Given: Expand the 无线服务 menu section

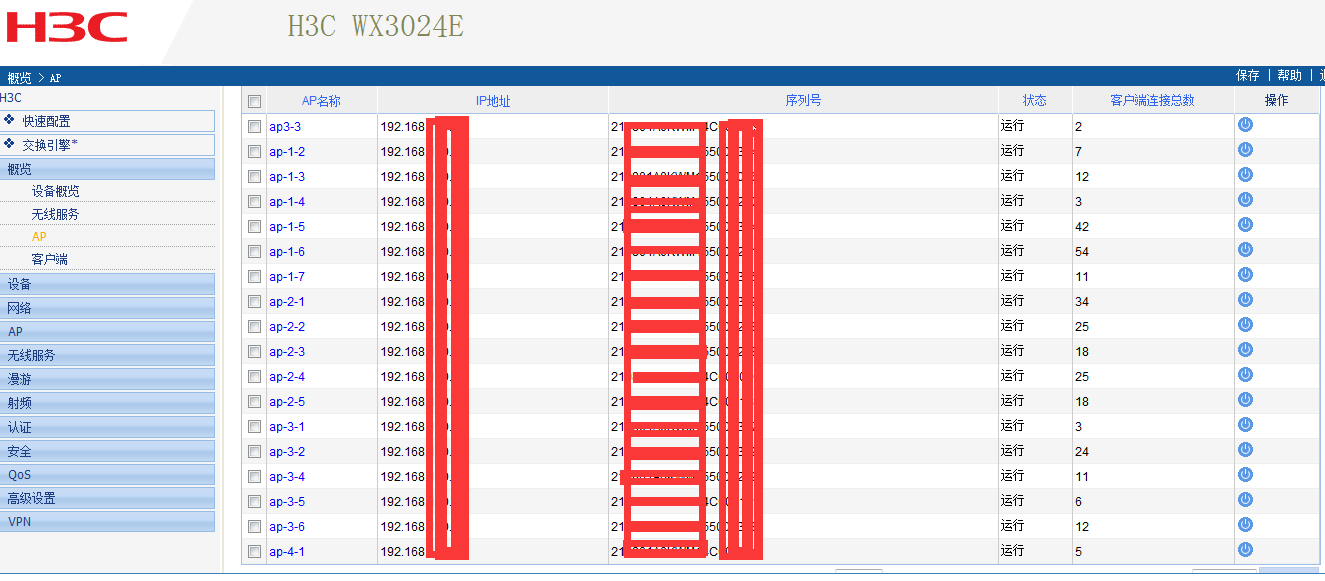Looking at the screenshot, I should [107, 355].
